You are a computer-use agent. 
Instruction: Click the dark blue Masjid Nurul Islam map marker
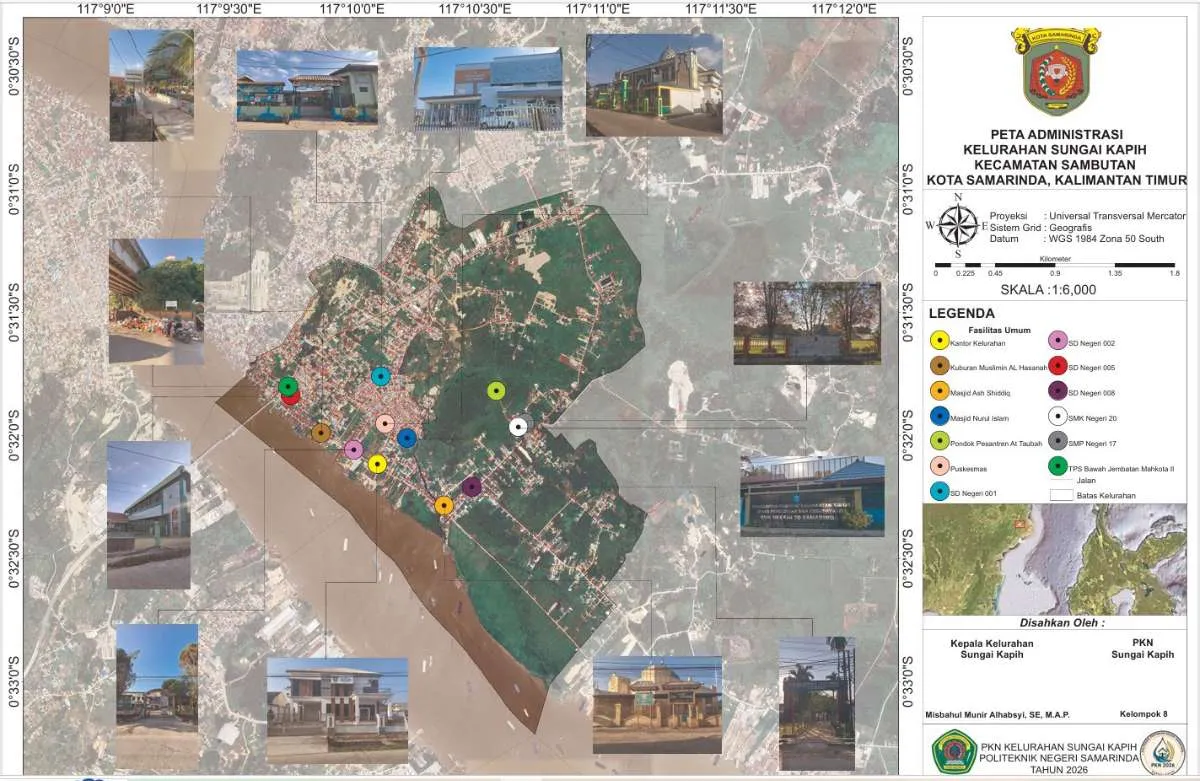(406, 438)
